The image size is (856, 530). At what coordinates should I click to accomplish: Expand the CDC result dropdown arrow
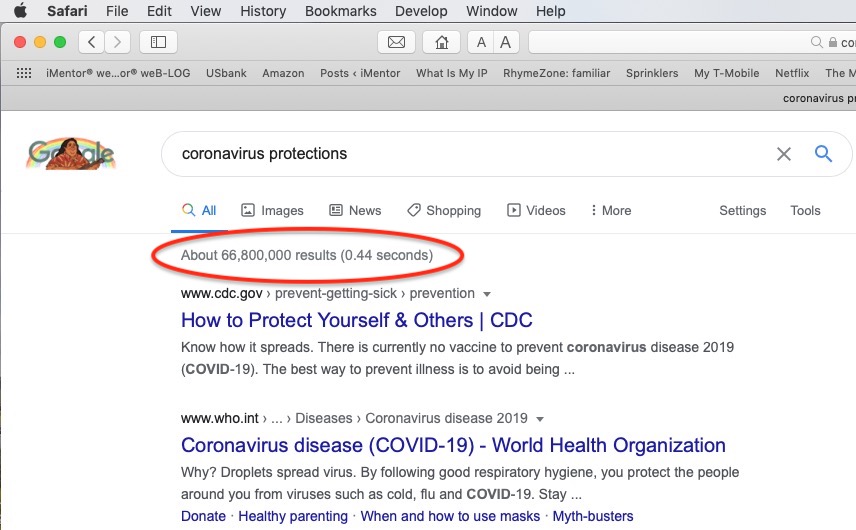(487, 294)
